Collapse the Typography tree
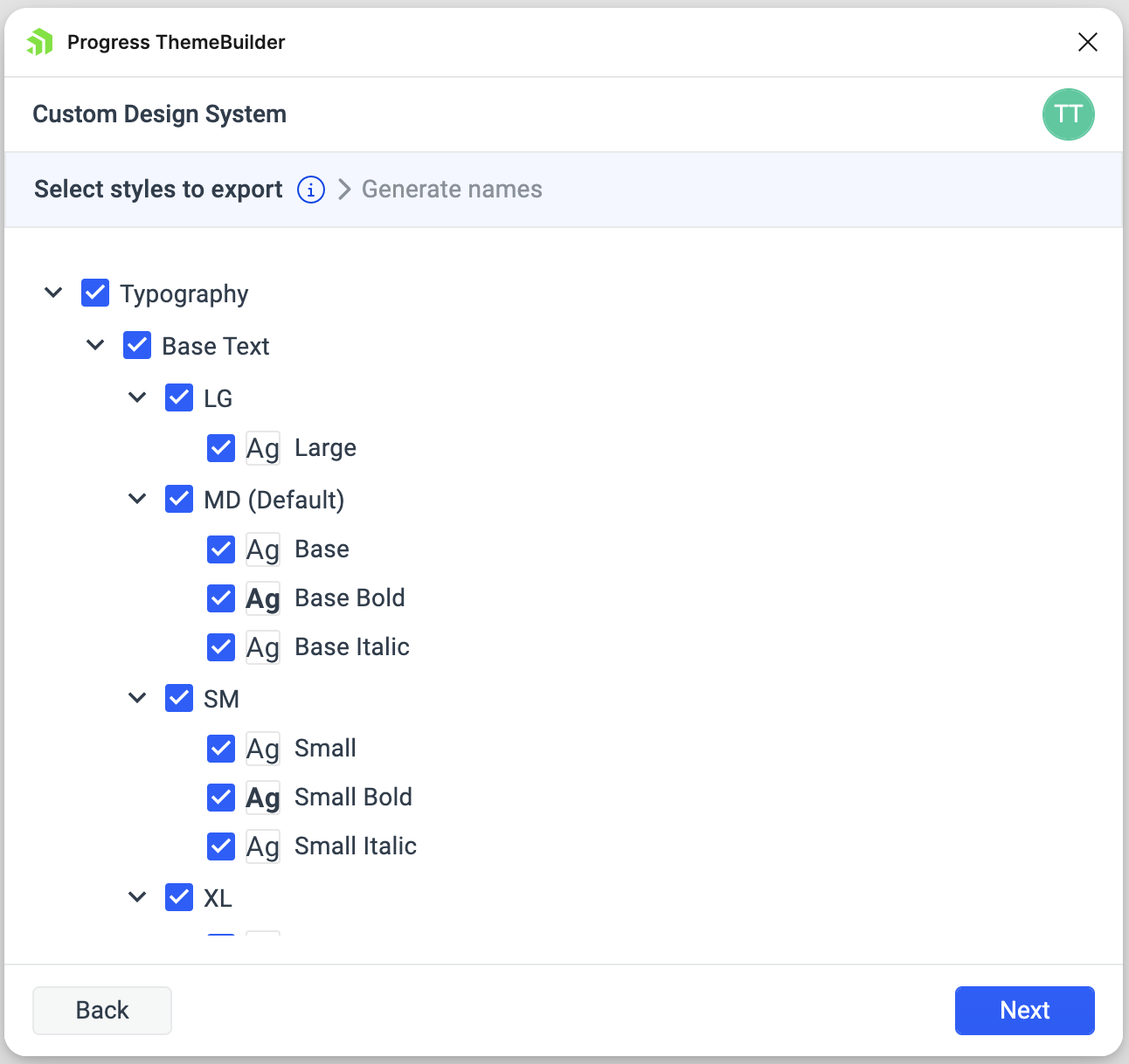This screenshot has height=1064, width=1129. click(x=53, y=293)
